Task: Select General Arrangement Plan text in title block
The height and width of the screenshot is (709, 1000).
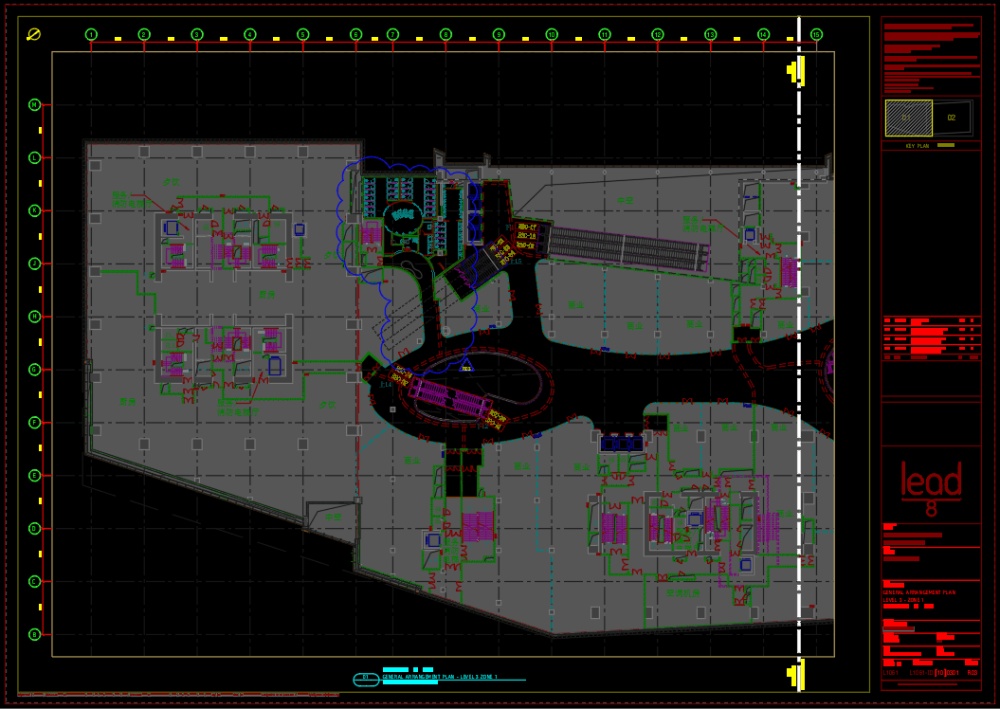Action: 918,593
